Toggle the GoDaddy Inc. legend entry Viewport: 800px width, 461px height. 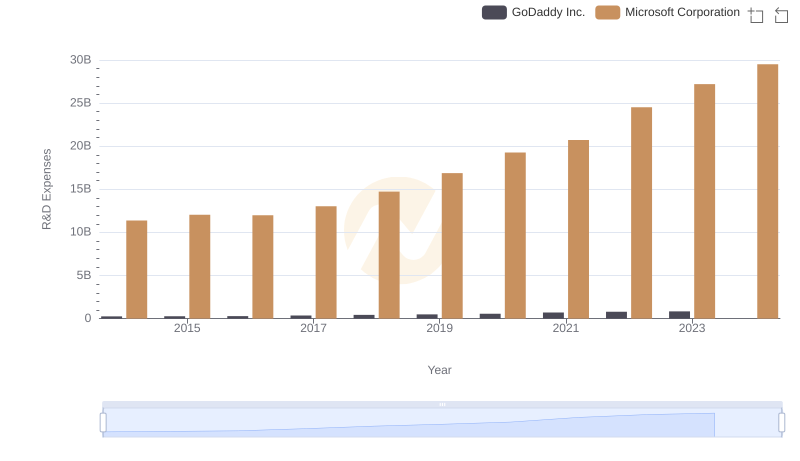pyautogui.click(x=533, y=12)
